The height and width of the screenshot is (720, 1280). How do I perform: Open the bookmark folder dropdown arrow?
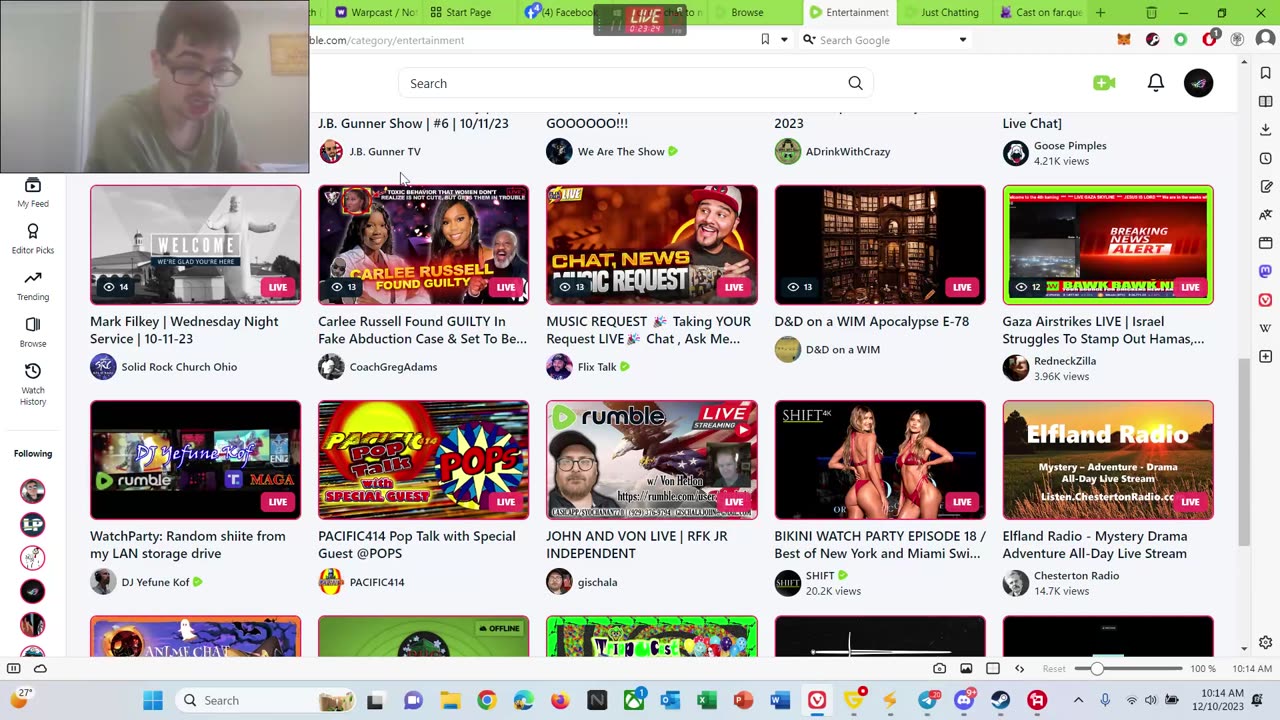coord(784,40)
